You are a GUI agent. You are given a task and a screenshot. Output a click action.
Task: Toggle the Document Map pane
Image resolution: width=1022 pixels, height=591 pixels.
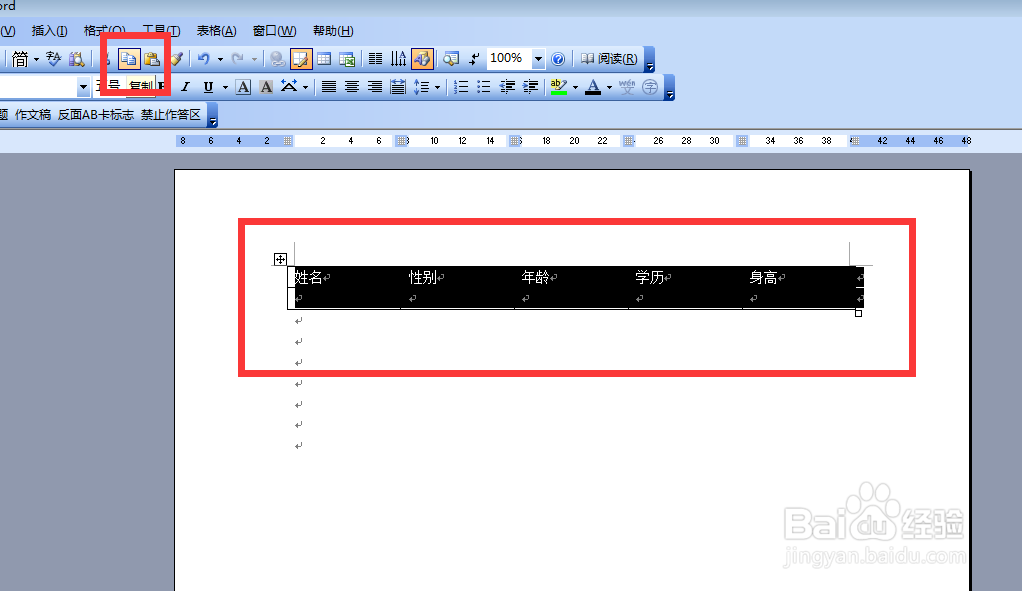point(451,59)
